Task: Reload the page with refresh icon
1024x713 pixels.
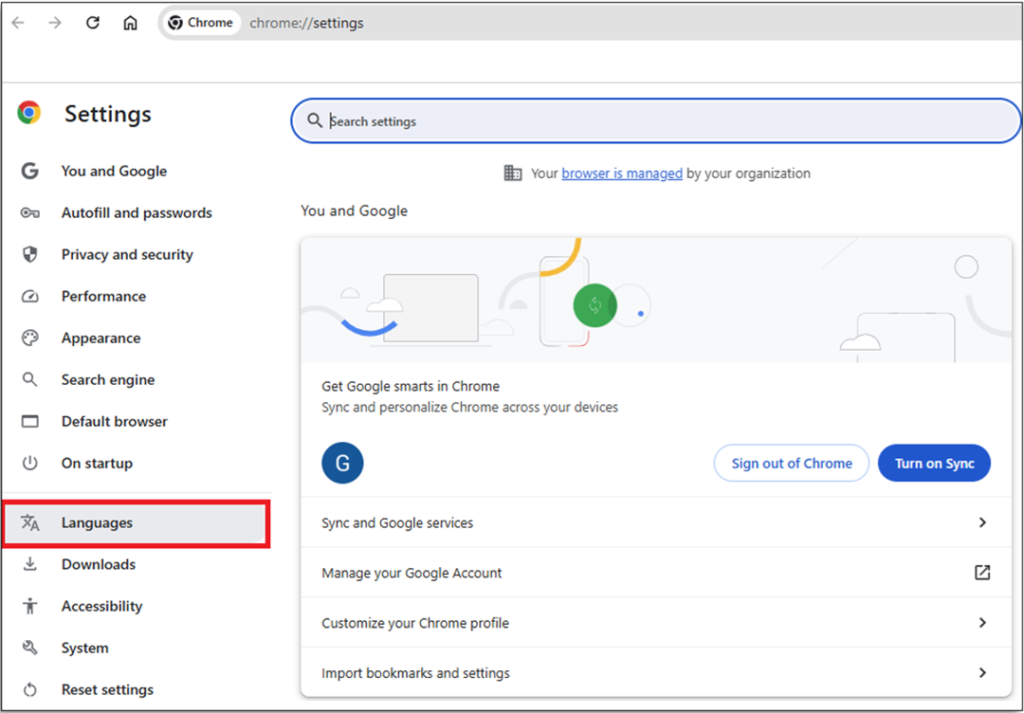Action: tap(93, 23)
